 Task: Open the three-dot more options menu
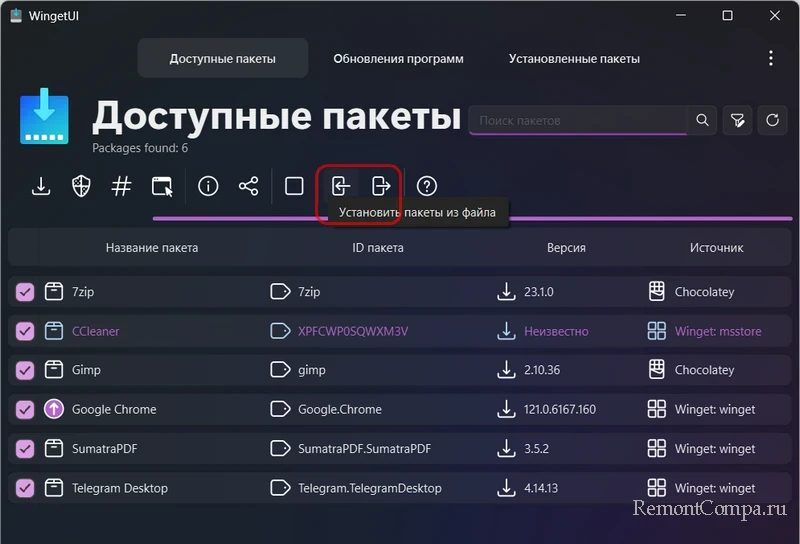click(770, 59)
